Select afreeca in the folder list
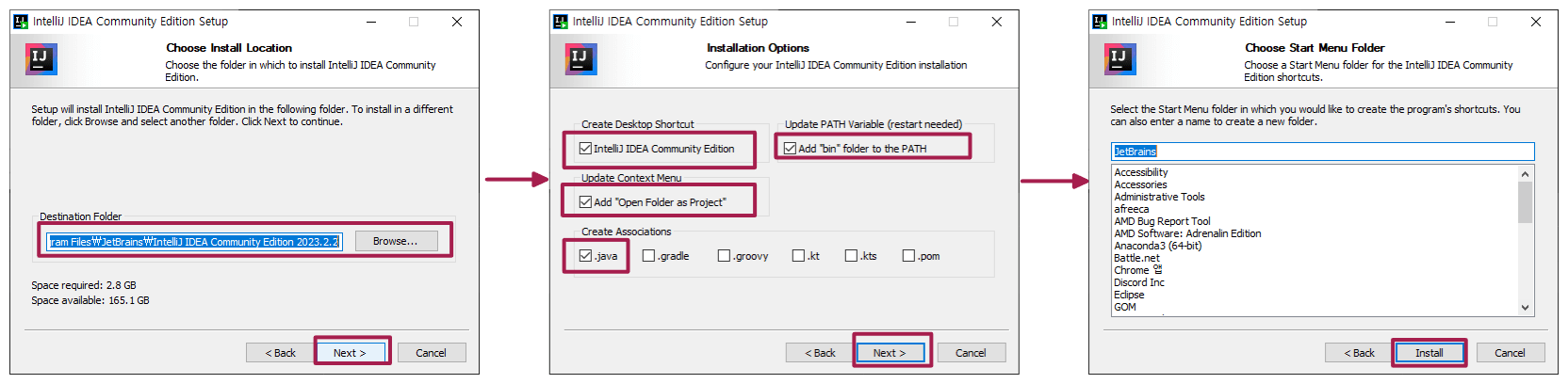The height and width of the screenshot is (384, 1568). click(1131, 209)
